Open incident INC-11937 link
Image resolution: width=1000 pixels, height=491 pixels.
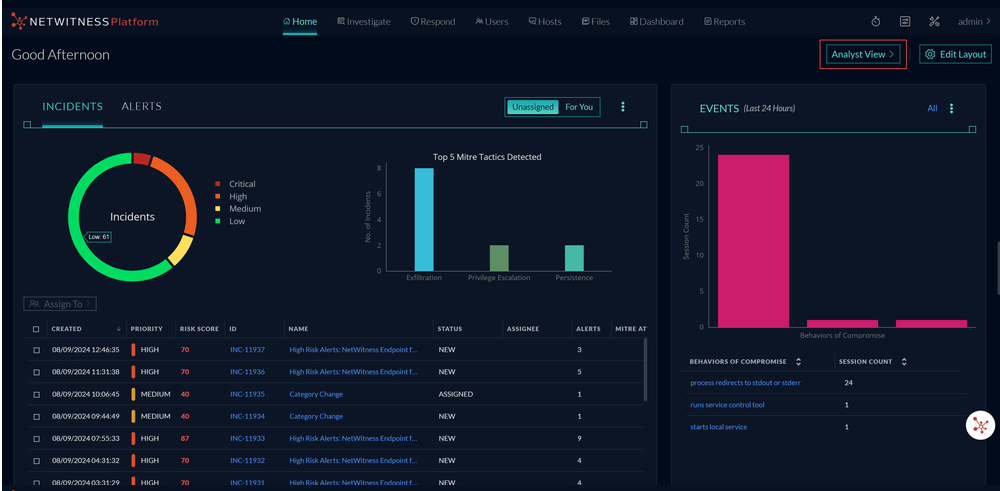pos(247,350)
